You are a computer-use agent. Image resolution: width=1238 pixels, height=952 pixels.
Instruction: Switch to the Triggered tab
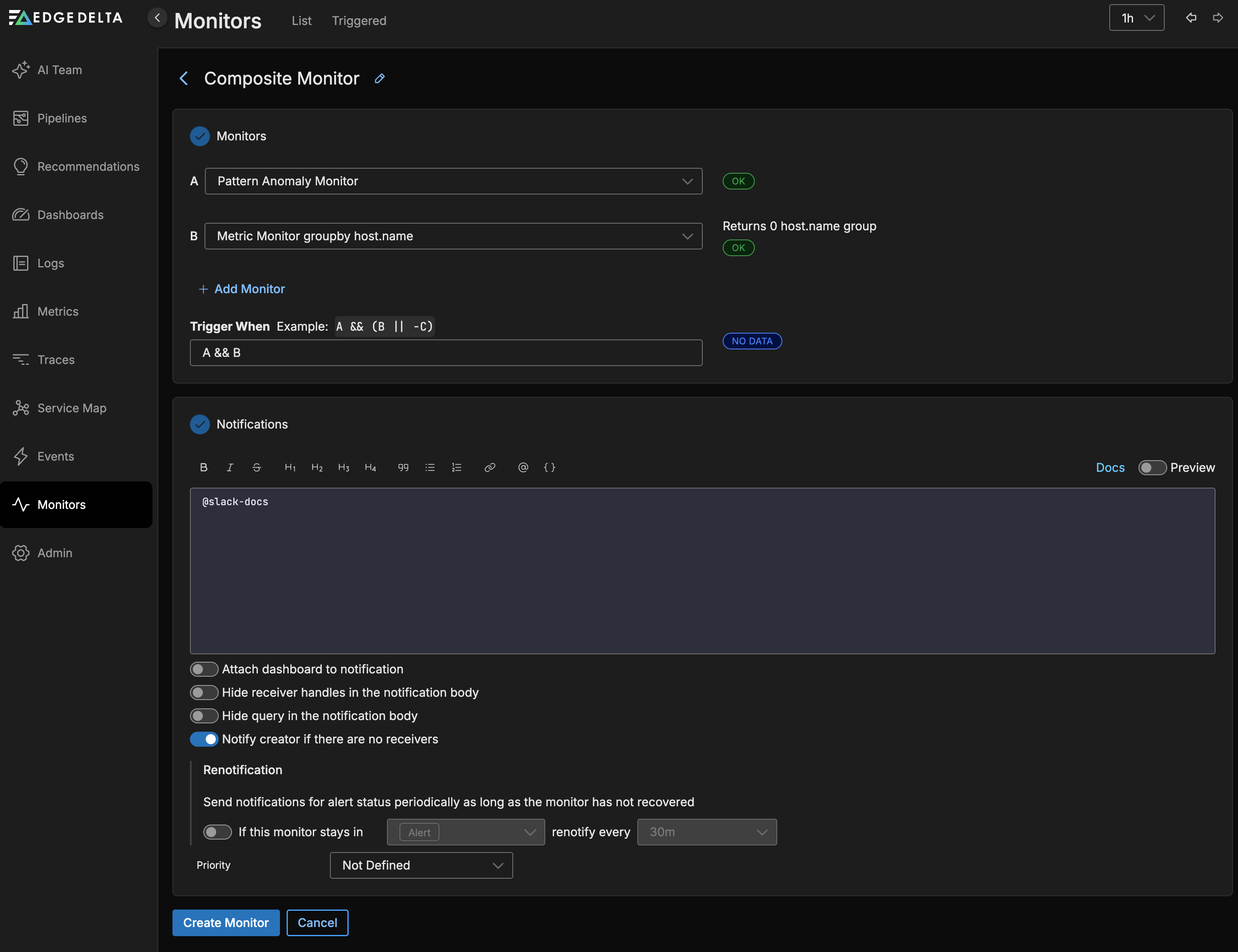tap(359, 21)
